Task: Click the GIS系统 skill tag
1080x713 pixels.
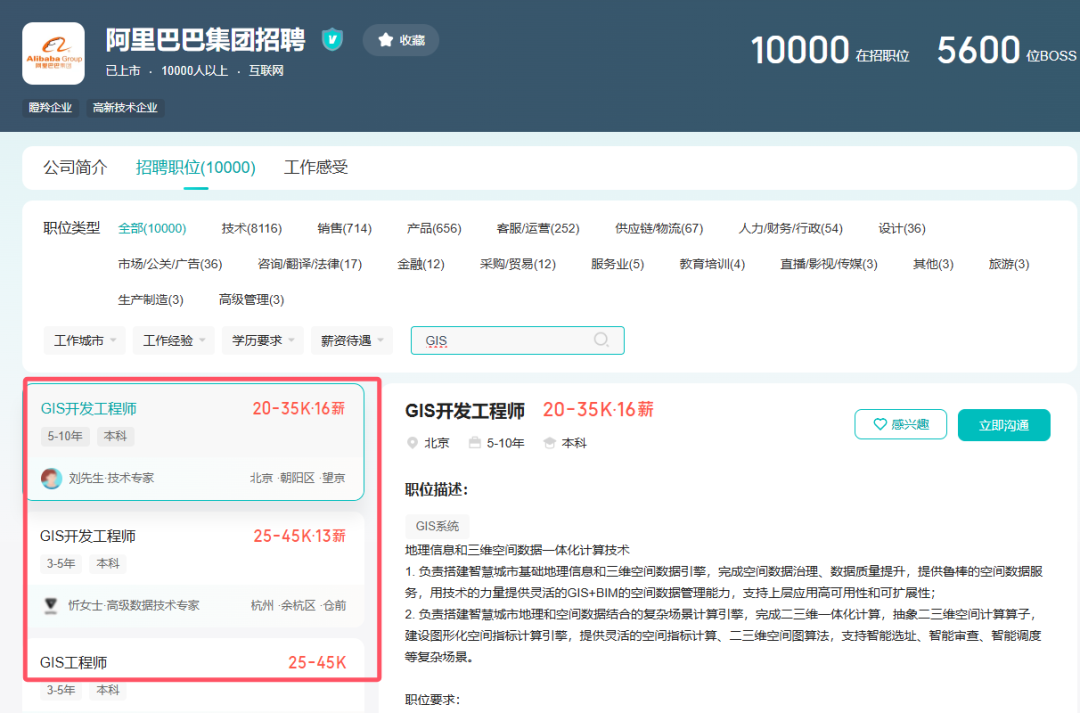Action: coord(437,526)
